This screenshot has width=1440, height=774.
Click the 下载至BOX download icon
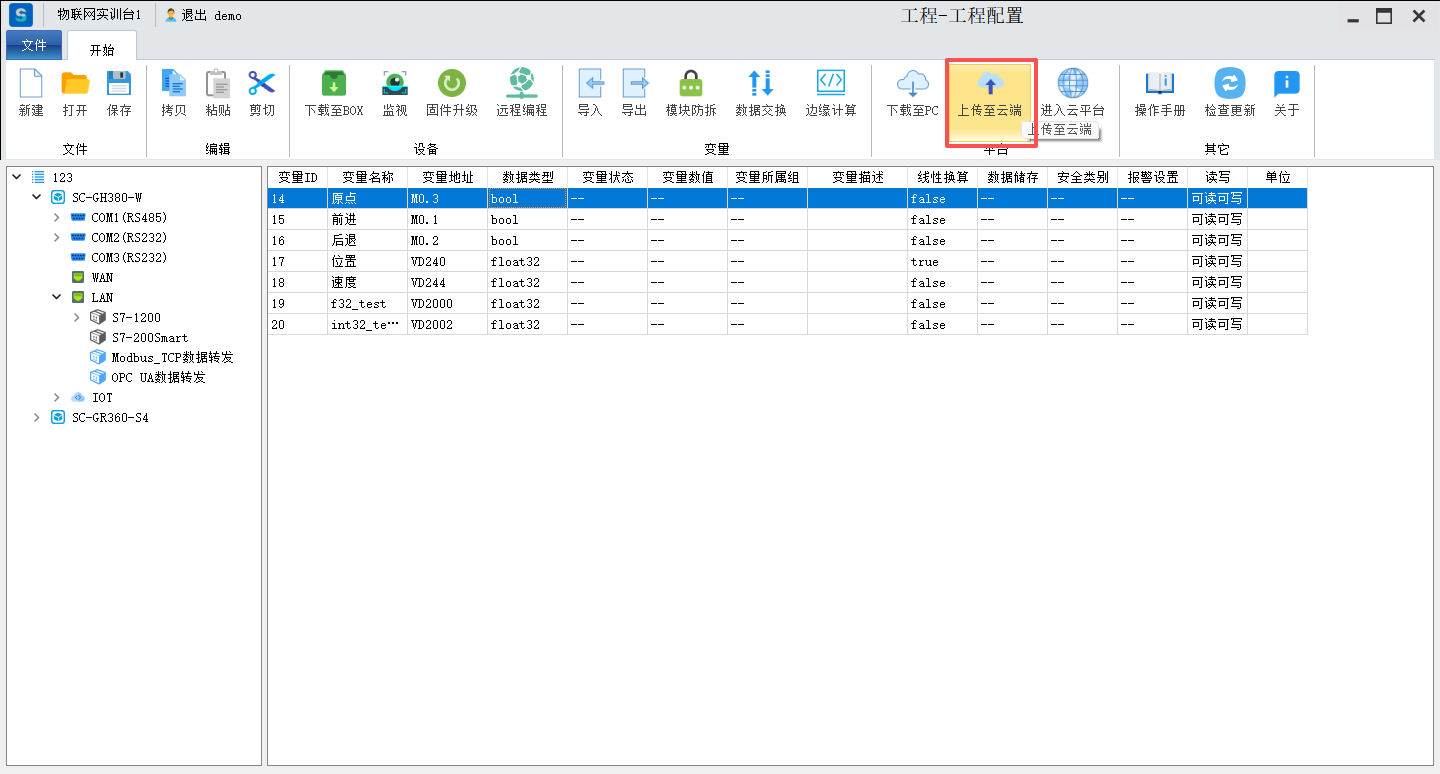point(334,85)
